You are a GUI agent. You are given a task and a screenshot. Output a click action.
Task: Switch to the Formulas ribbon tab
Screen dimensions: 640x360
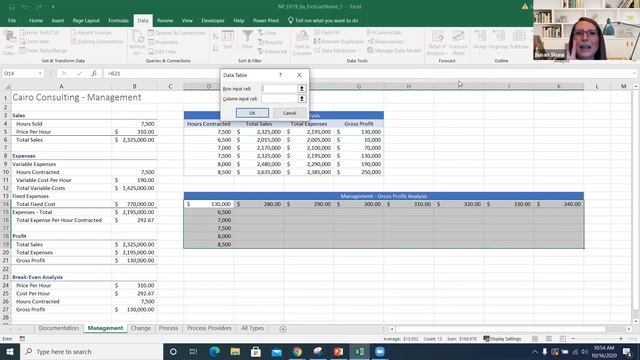[x=118, y=20]
